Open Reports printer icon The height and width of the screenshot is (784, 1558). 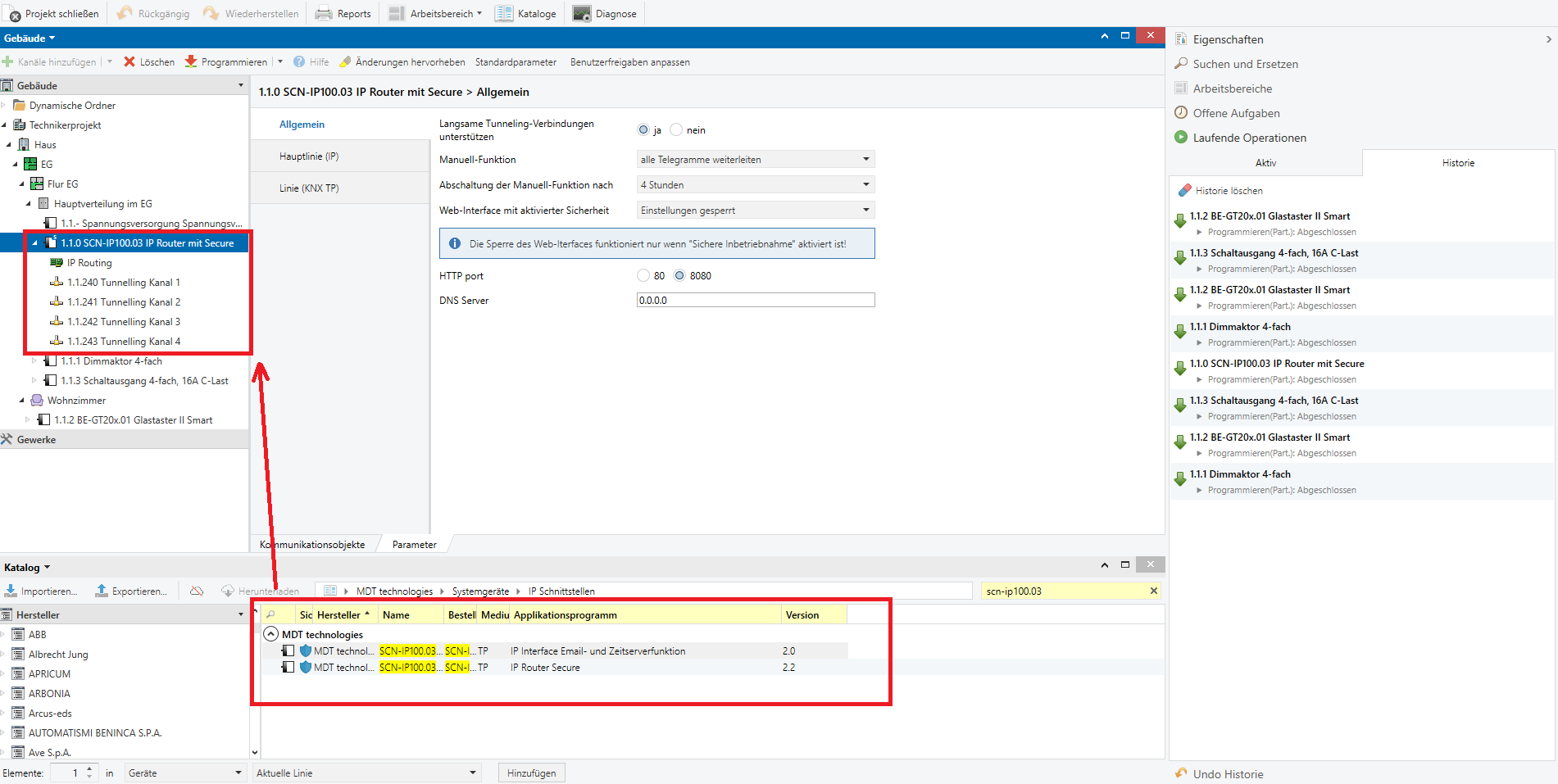(x=324, y=13)
